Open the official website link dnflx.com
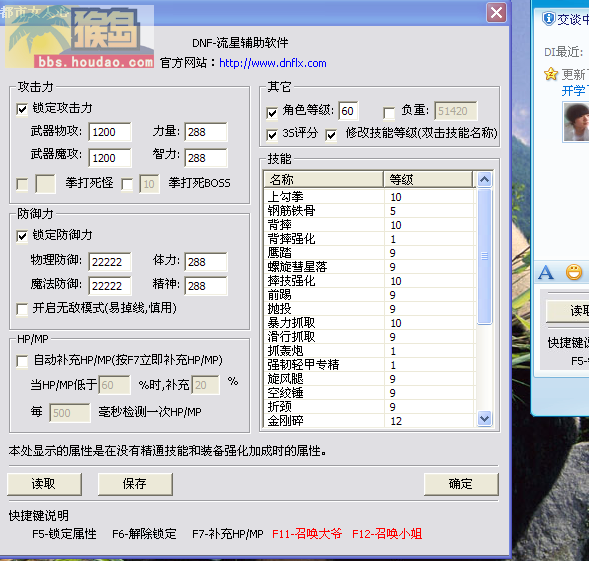Image resolution: width=589 pixels, height=561 pixels. 273,63
